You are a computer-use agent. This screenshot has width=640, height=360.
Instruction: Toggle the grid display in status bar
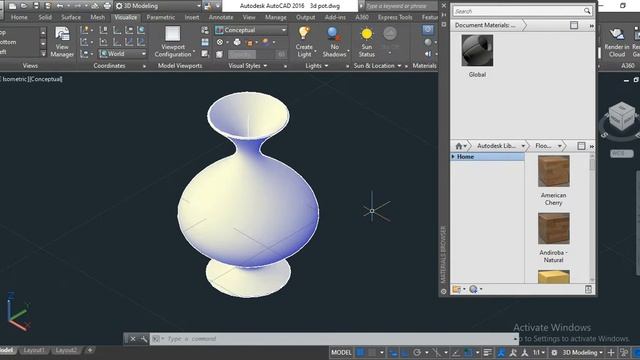point(360,352)
